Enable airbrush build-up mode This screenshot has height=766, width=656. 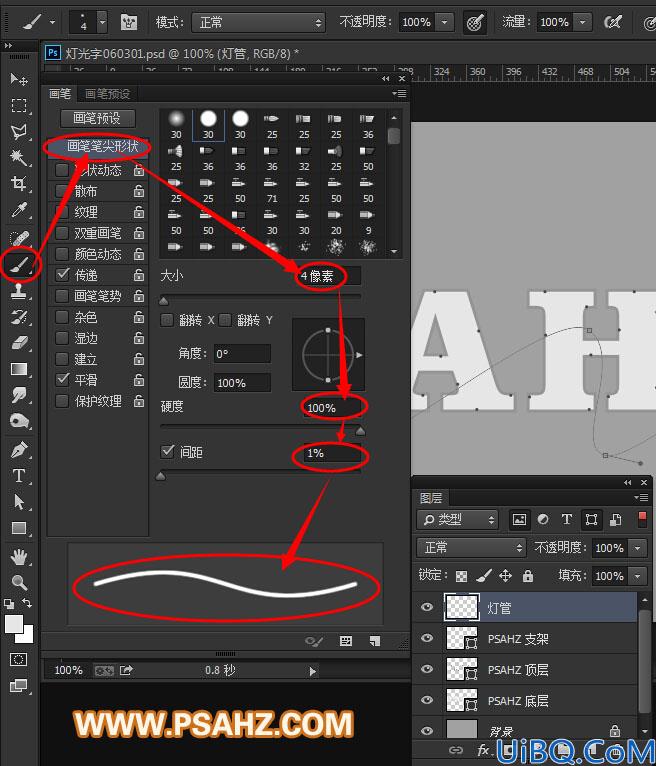tap(613, 22)
